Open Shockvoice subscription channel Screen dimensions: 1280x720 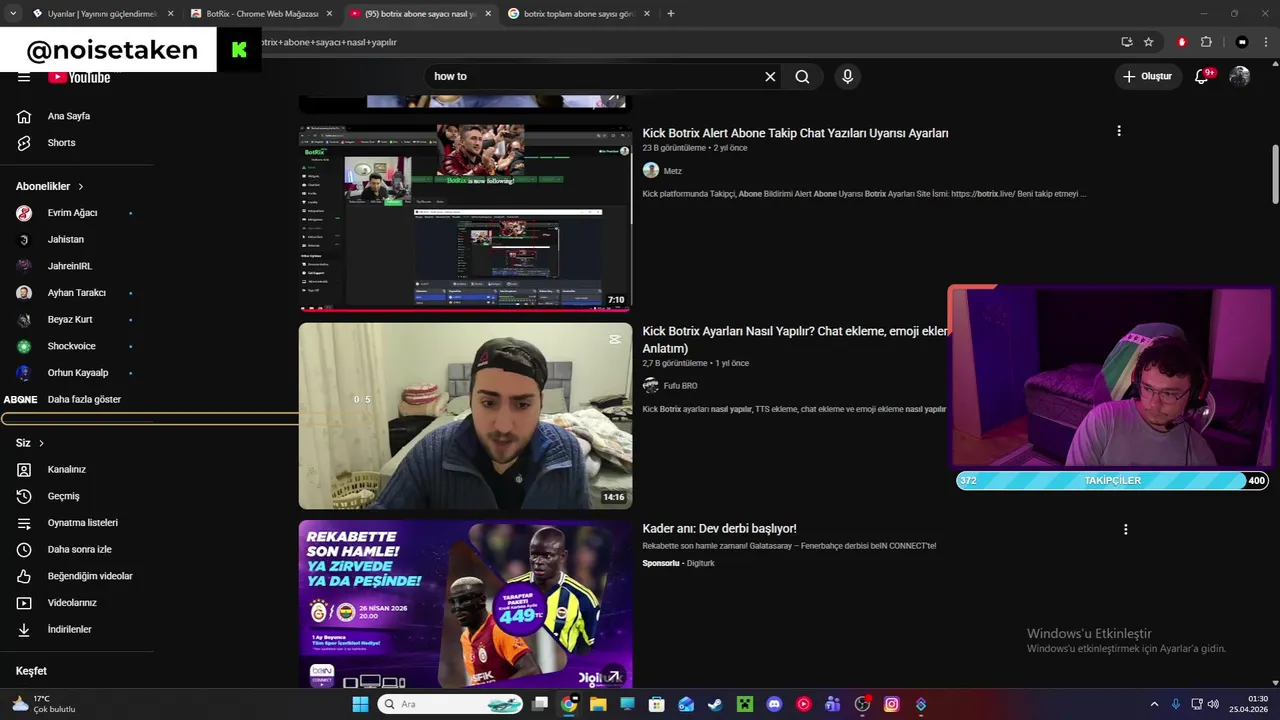[x=71, y=346]
